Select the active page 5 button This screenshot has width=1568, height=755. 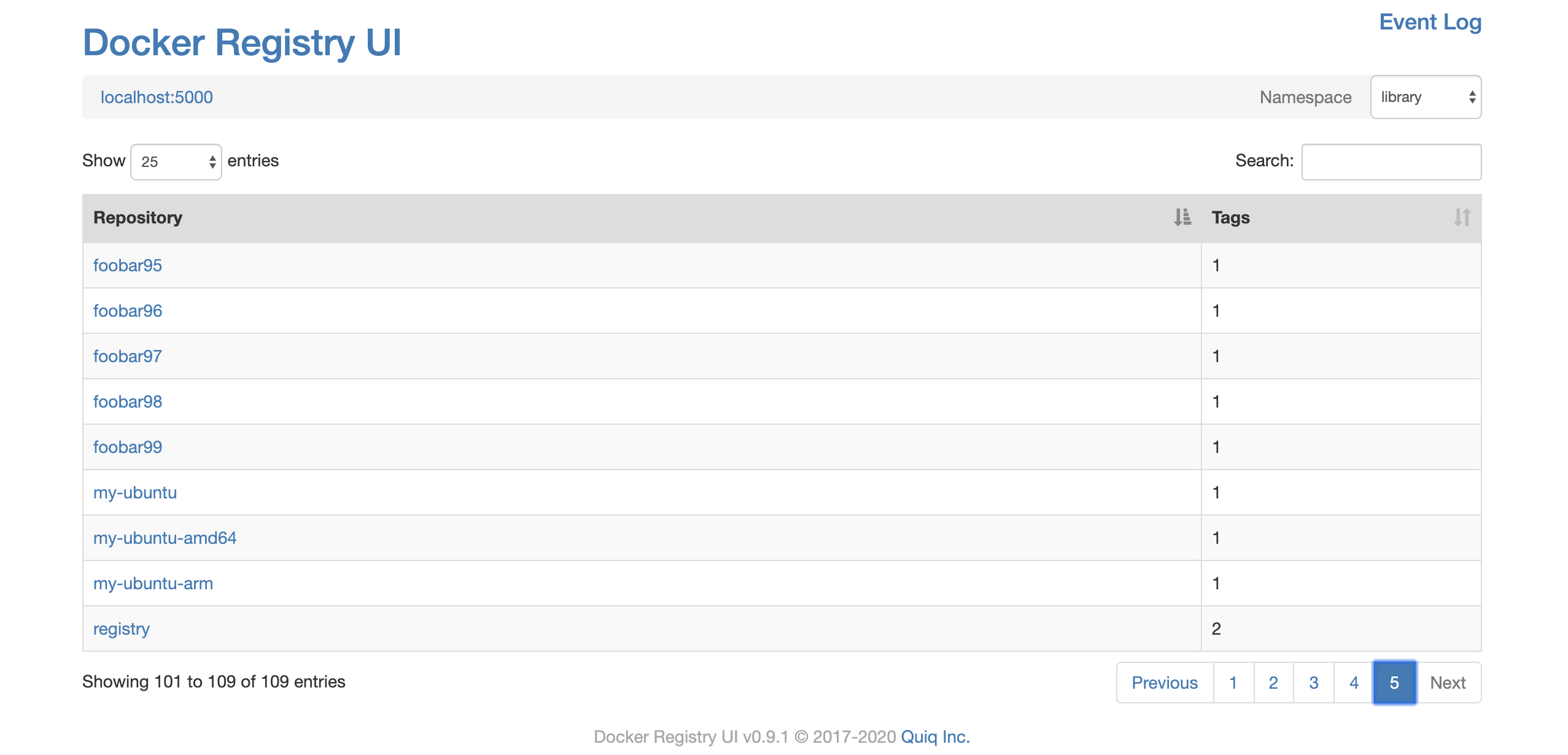[1394, 683]
